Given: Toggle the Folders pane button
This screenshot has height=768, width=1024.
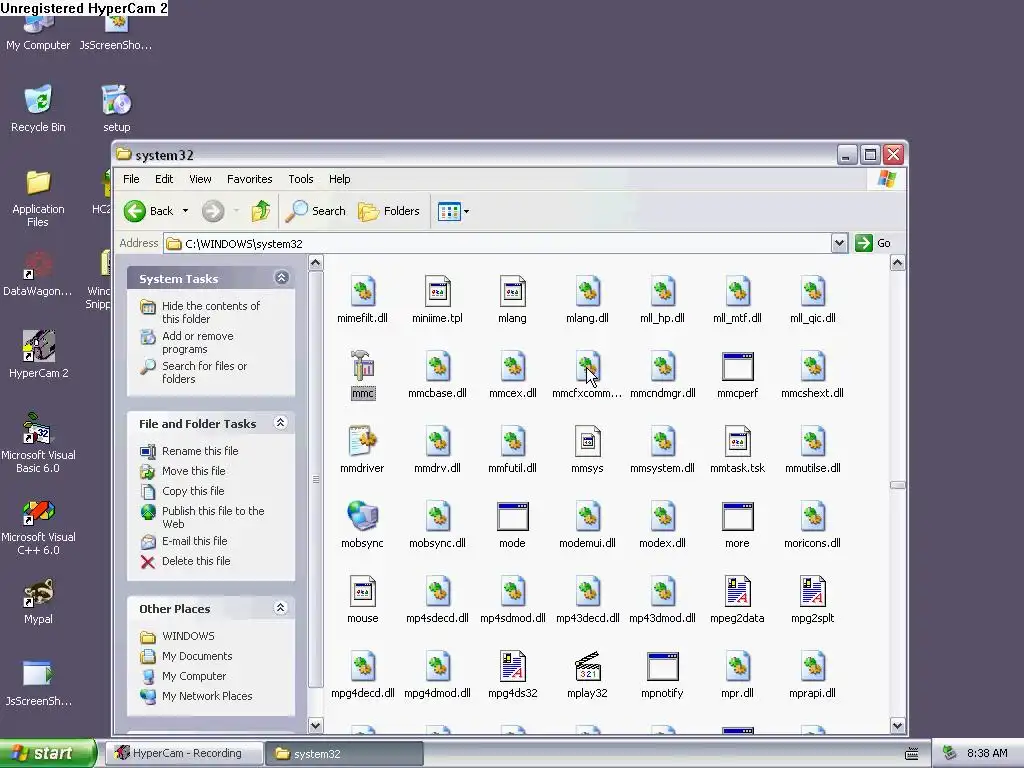Looking at the screenshot, I should coord(389,211).
